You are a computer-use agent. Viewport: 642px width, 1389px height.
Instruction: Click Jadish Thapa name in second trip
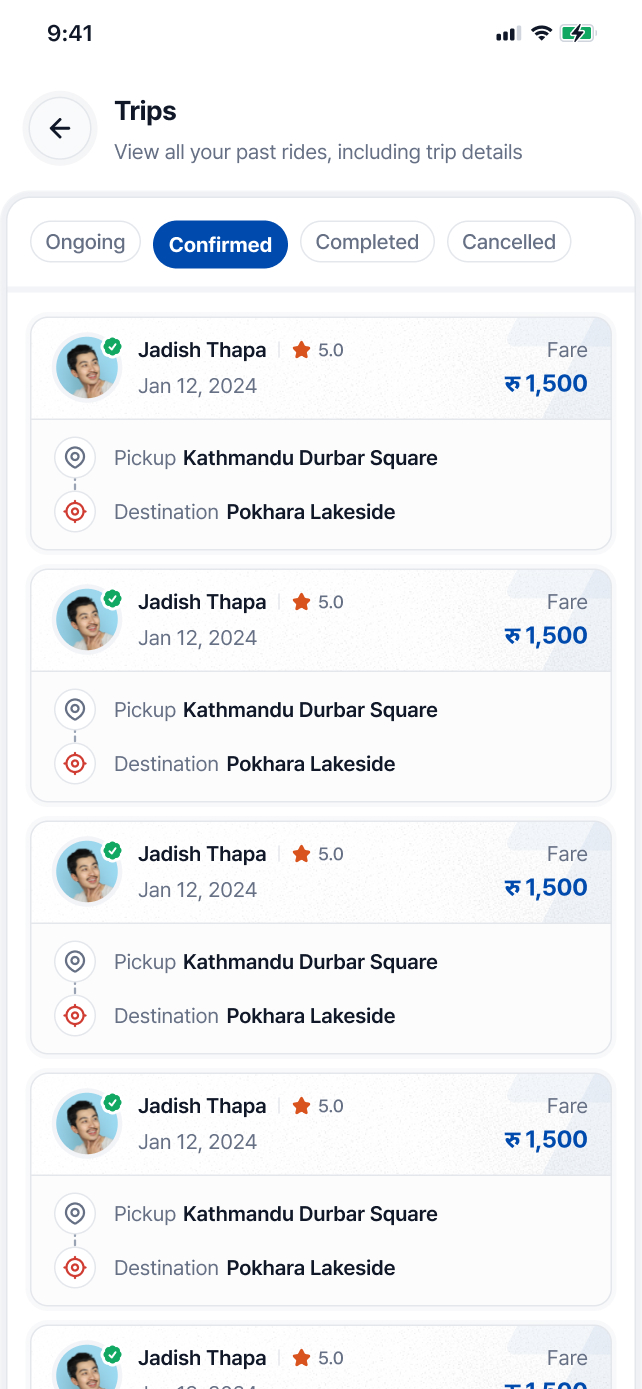(202, 602)
